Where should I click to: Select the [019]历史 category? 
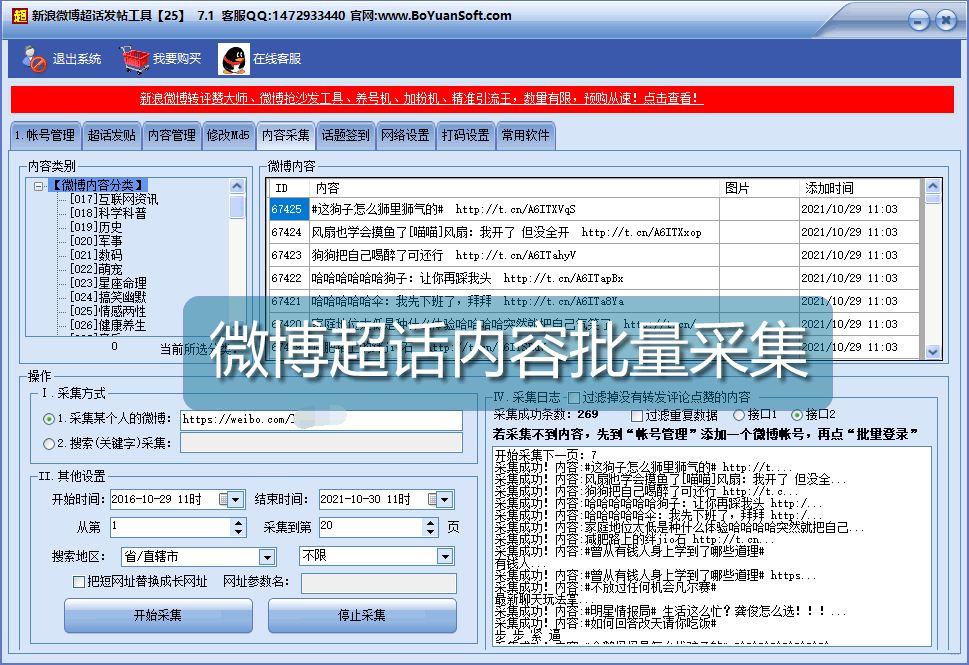point(96,227)
